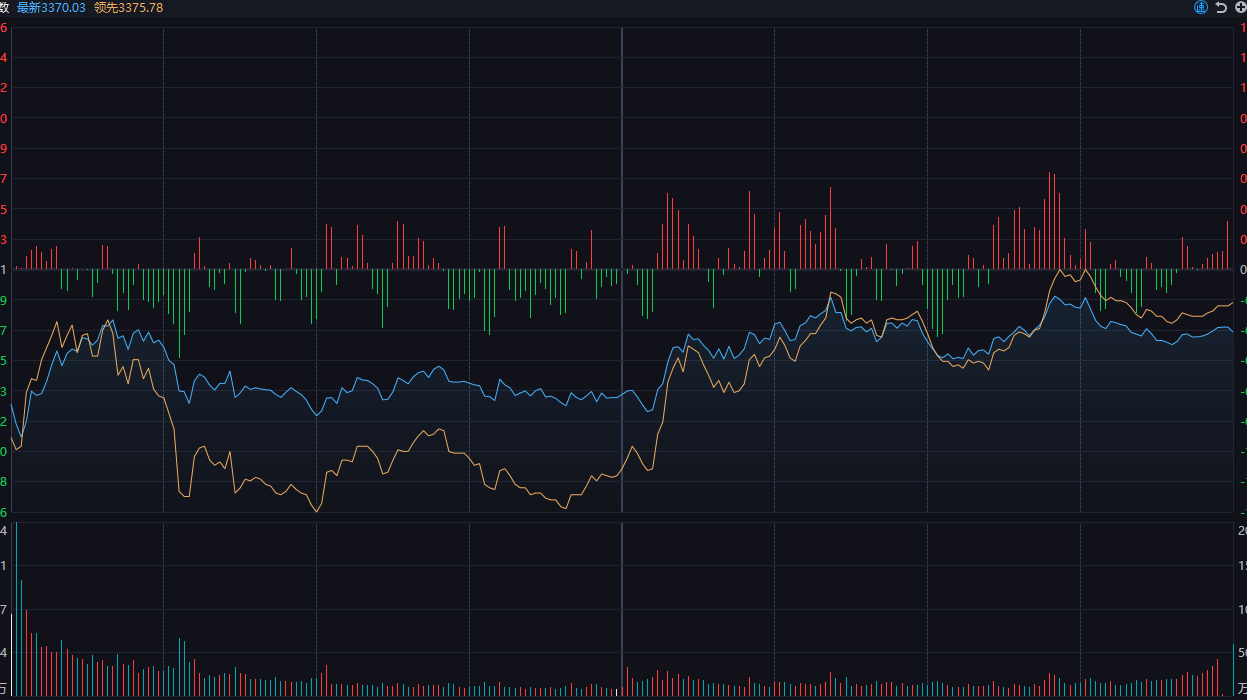Click the solid midday vertical divider line

622,300
